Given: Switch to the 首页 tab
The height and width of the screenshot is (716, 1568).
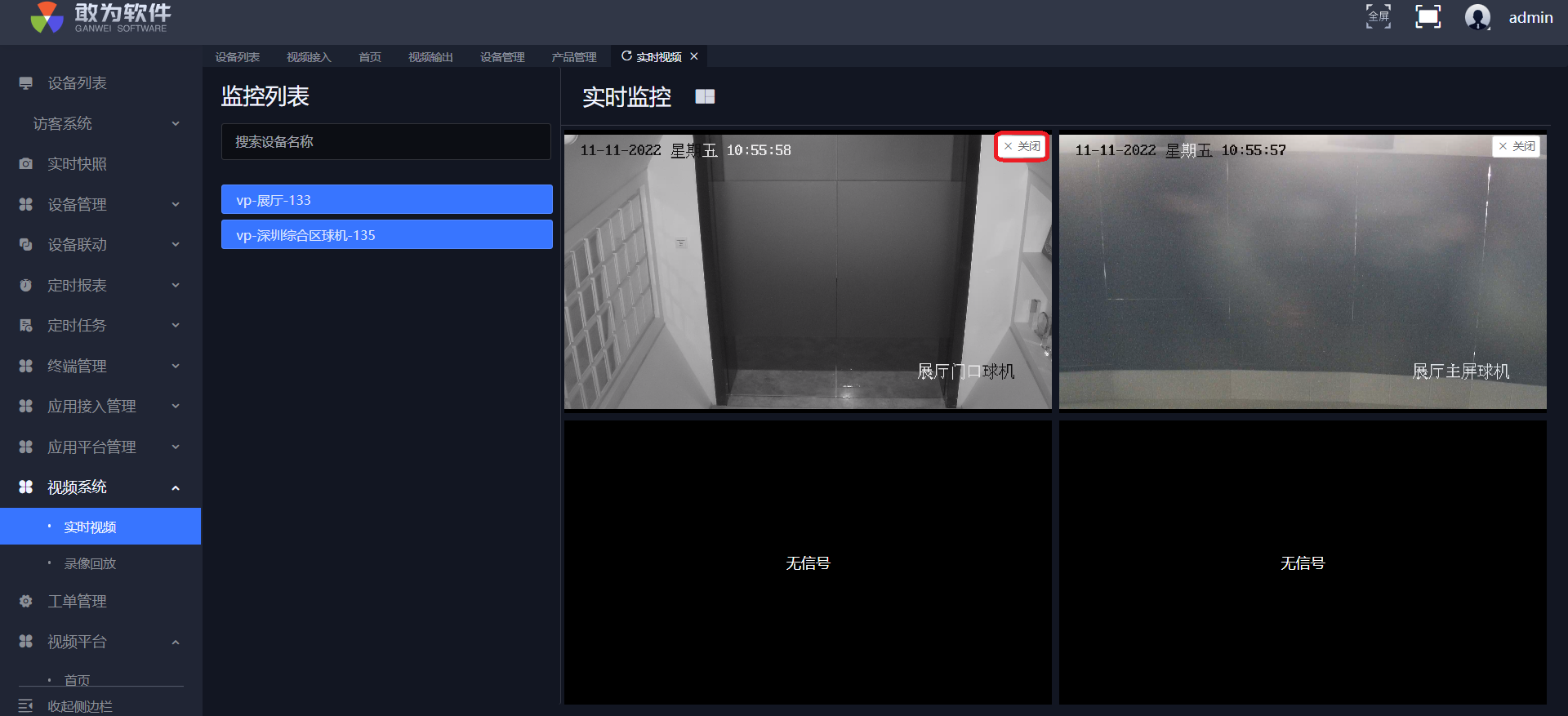Looking at the screenshot, I should 370,57.
